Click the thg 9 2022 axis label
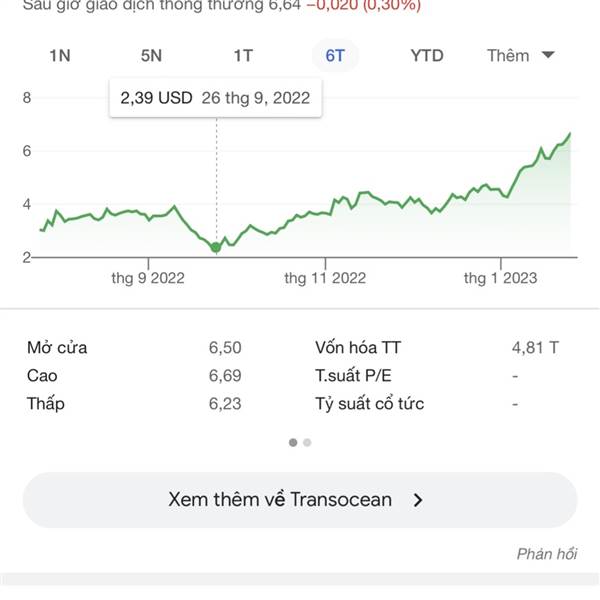600x600 pixels. point(148,278)
